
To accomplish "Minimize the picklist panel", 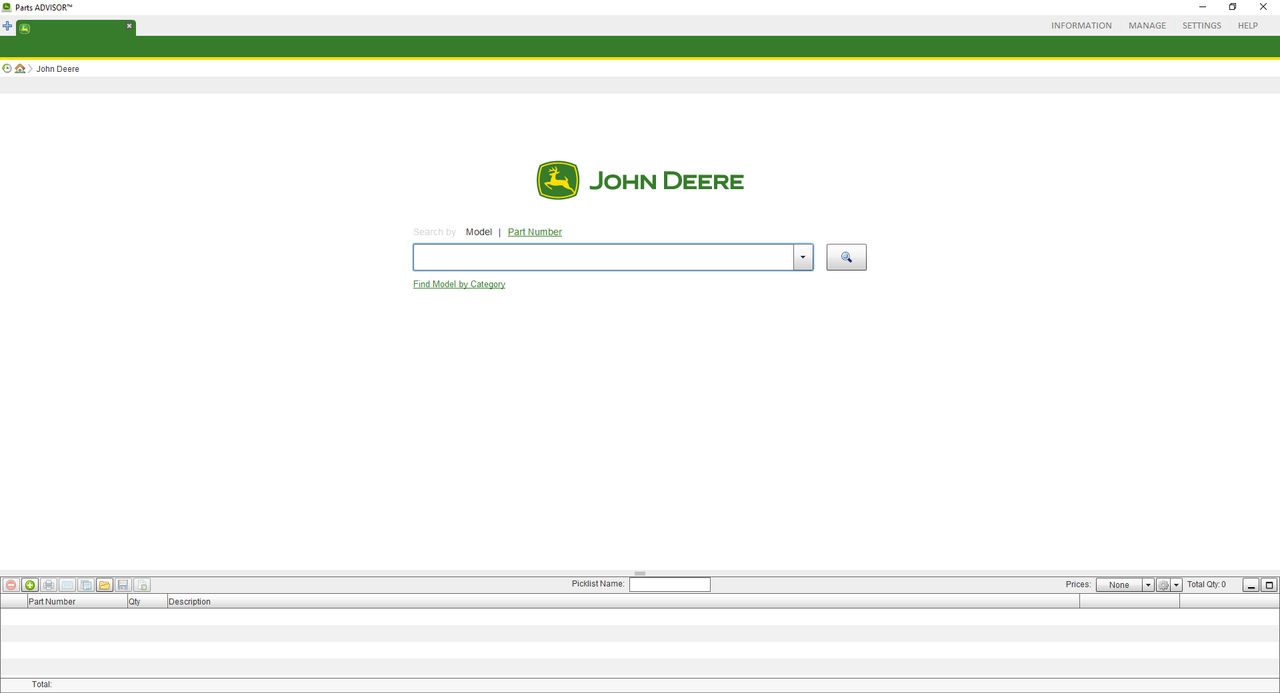I will (x=1251, y=585).
